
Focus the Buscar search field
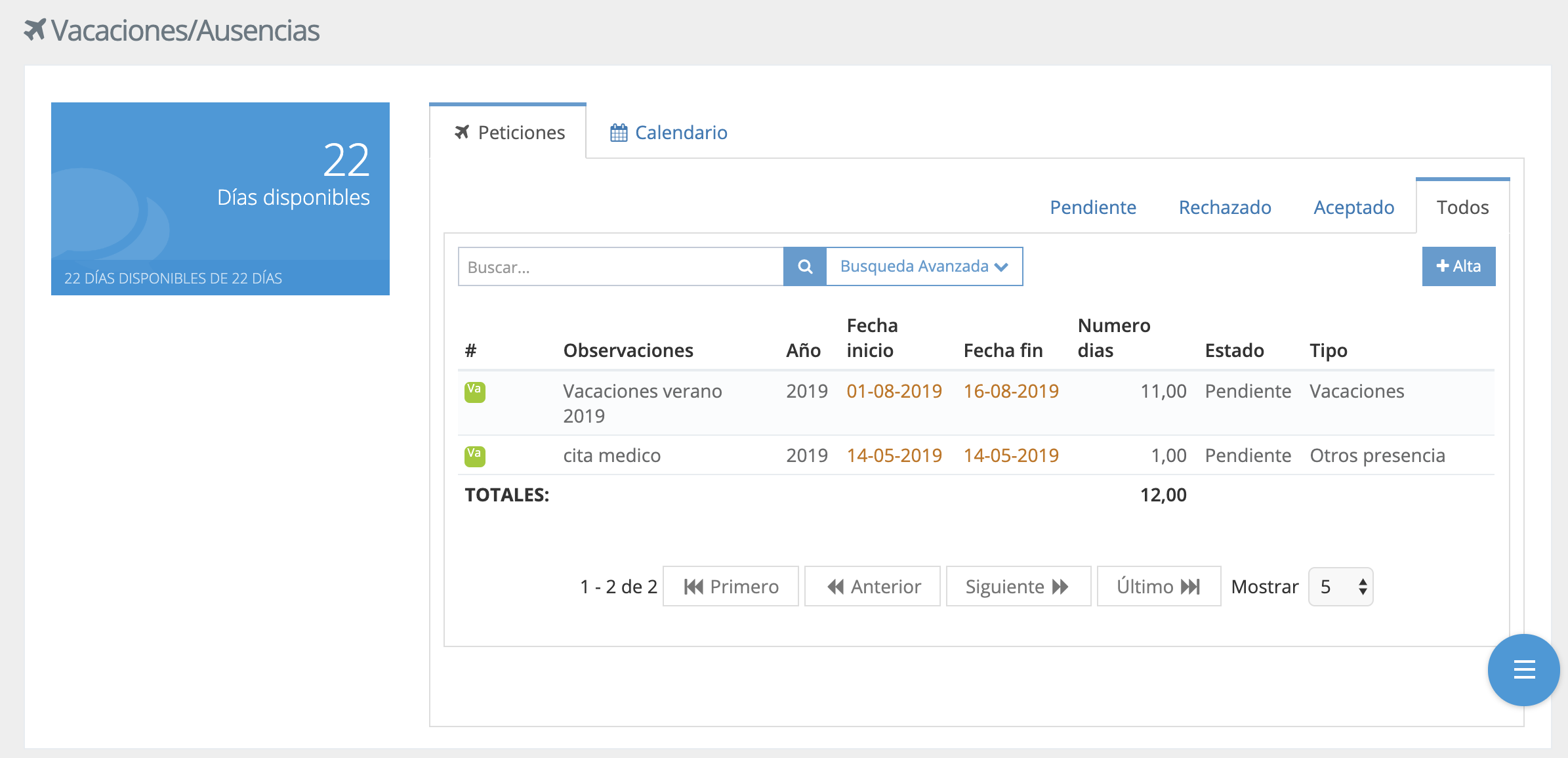[621, 266]
